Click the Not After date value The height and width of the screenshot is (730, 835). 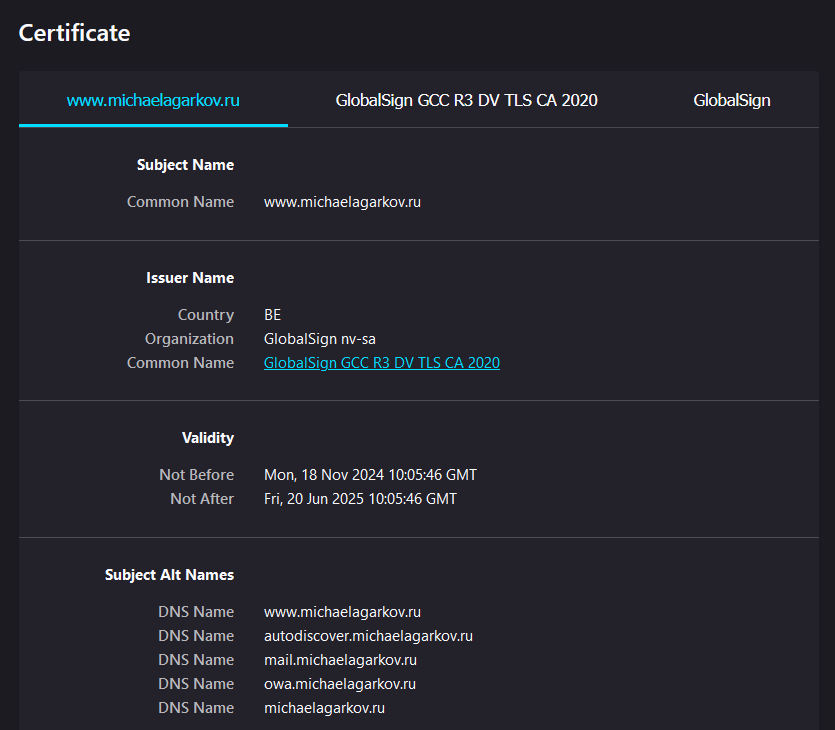point(360,499)
